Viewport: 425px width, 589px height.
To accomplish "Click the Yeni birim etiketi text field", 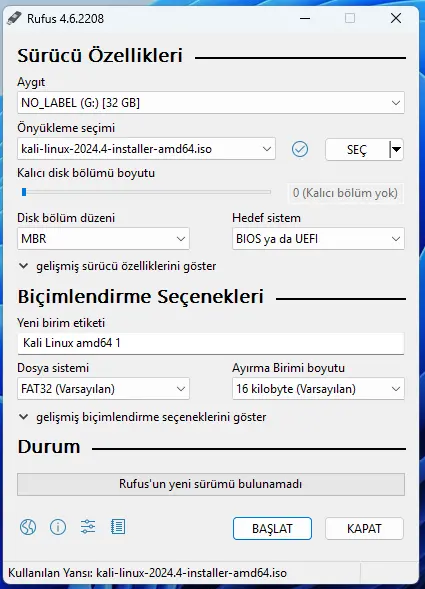I will click(x=211, y=343).
